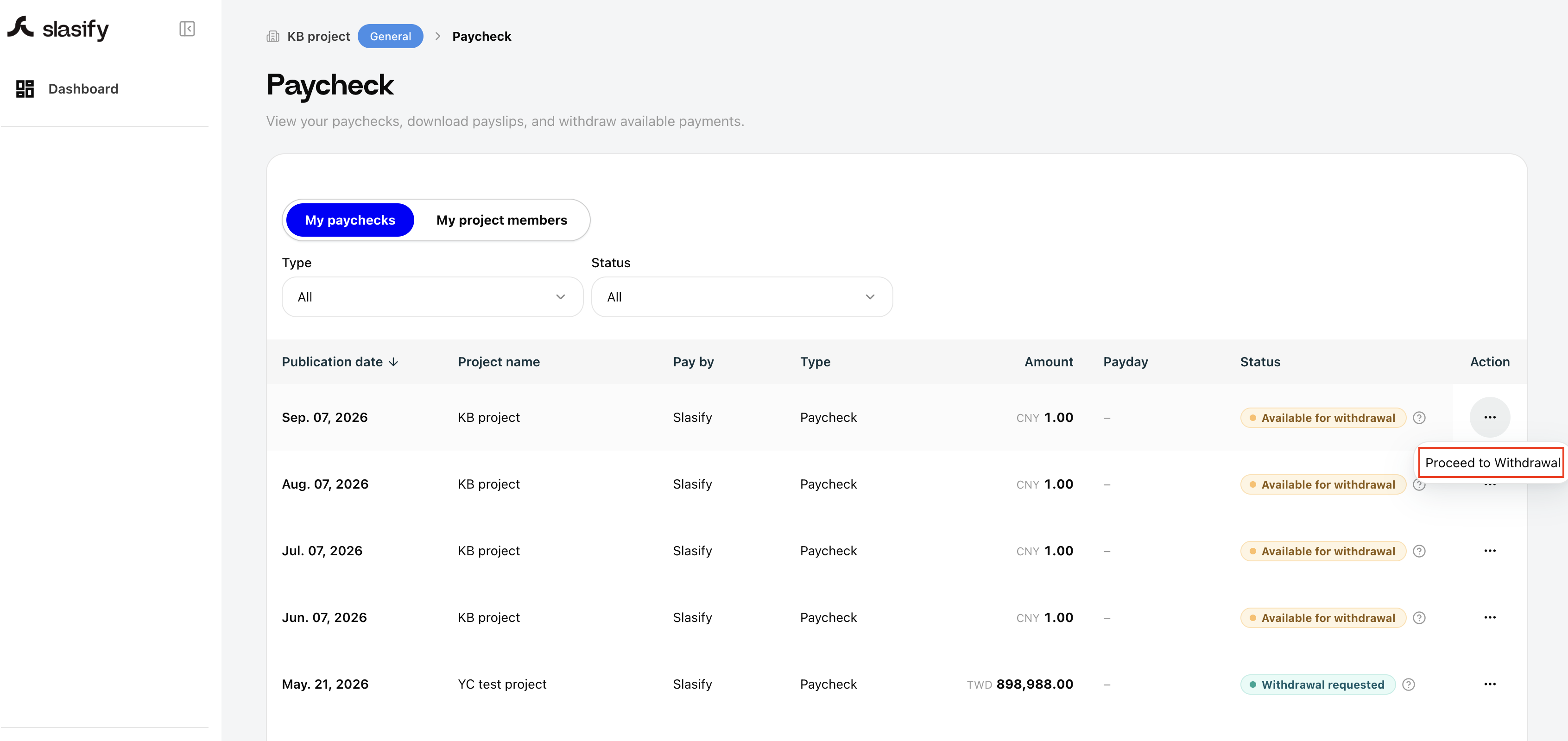1568x741 pixels.
Task: Click the Amount column header
Action: tap(1049, 362)
